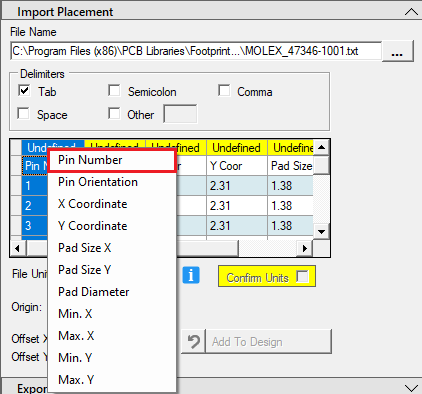Click the horizontal scroll left arrow
The width and height of the screenshot is (422, 394).
pyautogui.click(x=17, y=248)
